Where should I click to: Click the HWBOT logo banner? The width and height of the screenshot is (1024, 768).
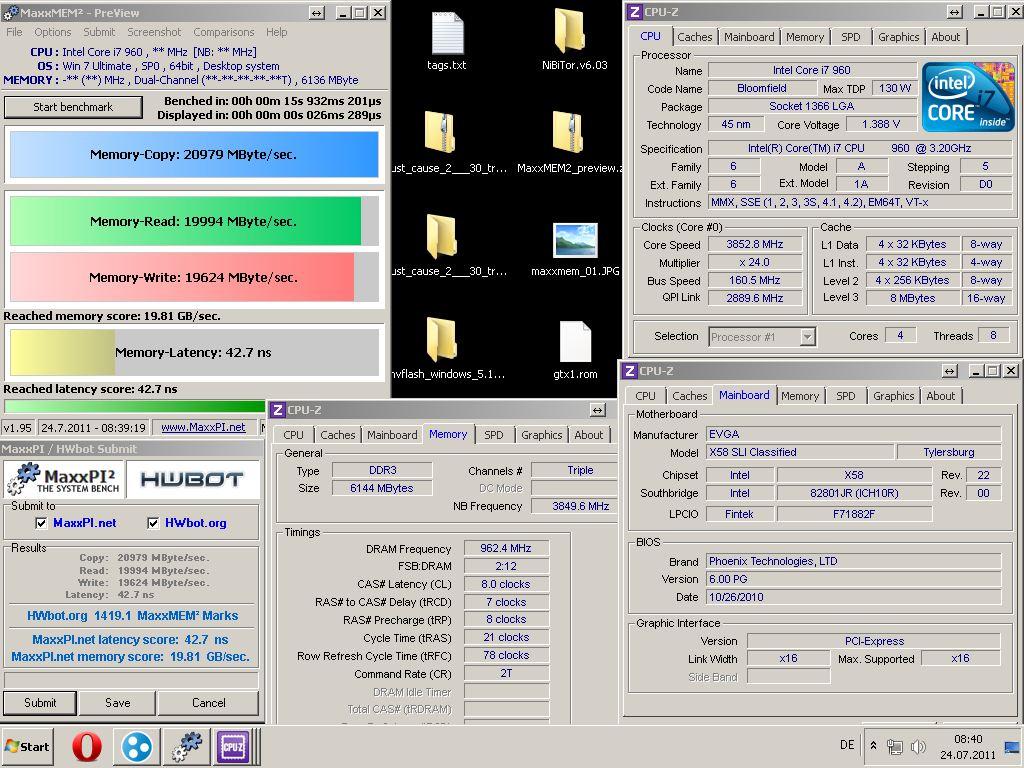pyautogui.click(x=192, y=479)
